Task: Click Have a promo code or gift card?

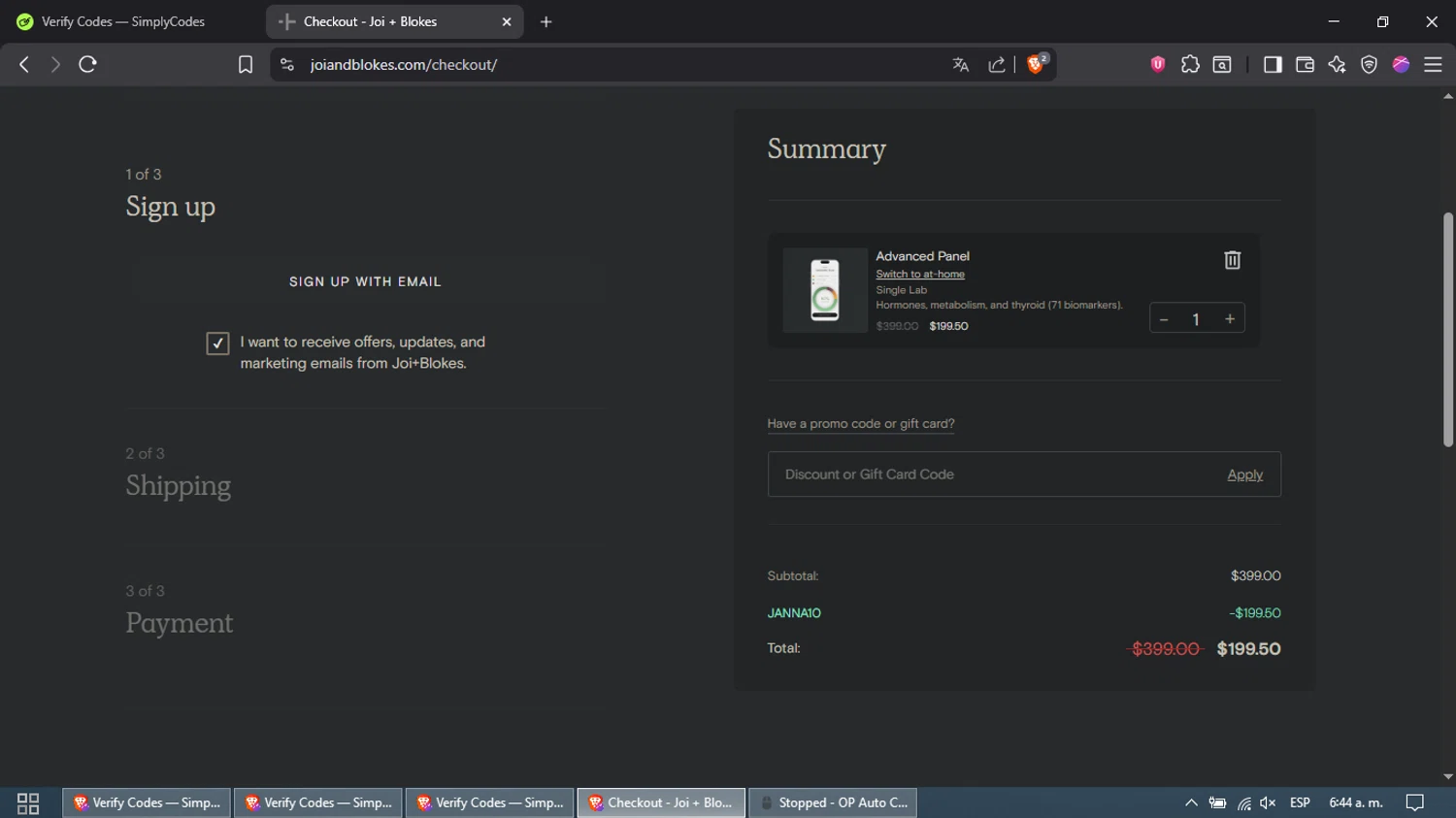Action: 861,424
